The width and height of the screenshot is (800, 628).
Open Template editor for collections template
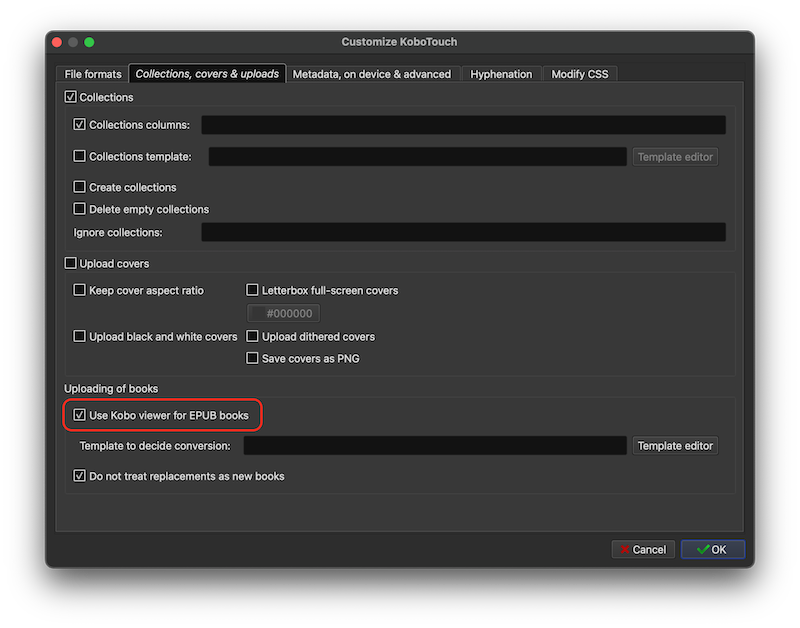(675, 157)
